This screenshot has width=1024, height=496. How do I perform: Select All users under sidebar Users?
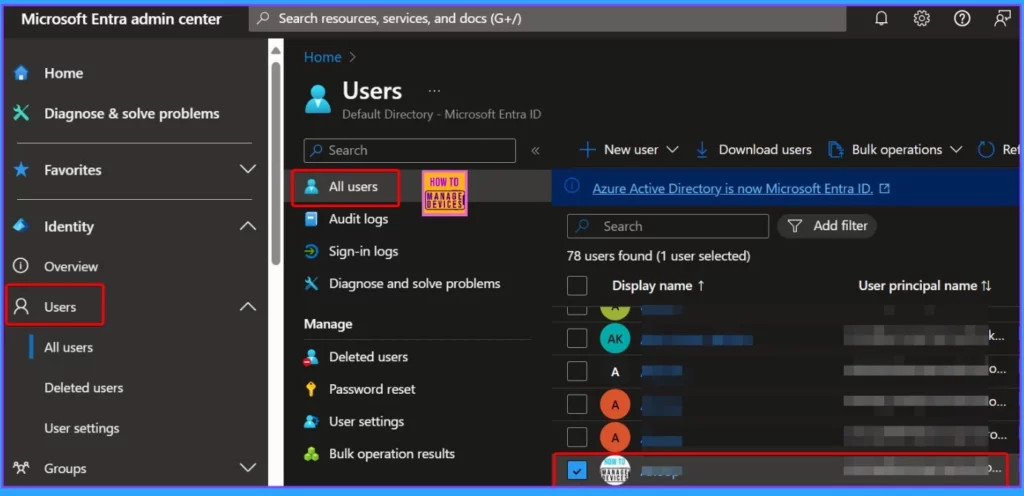[69, 347]
